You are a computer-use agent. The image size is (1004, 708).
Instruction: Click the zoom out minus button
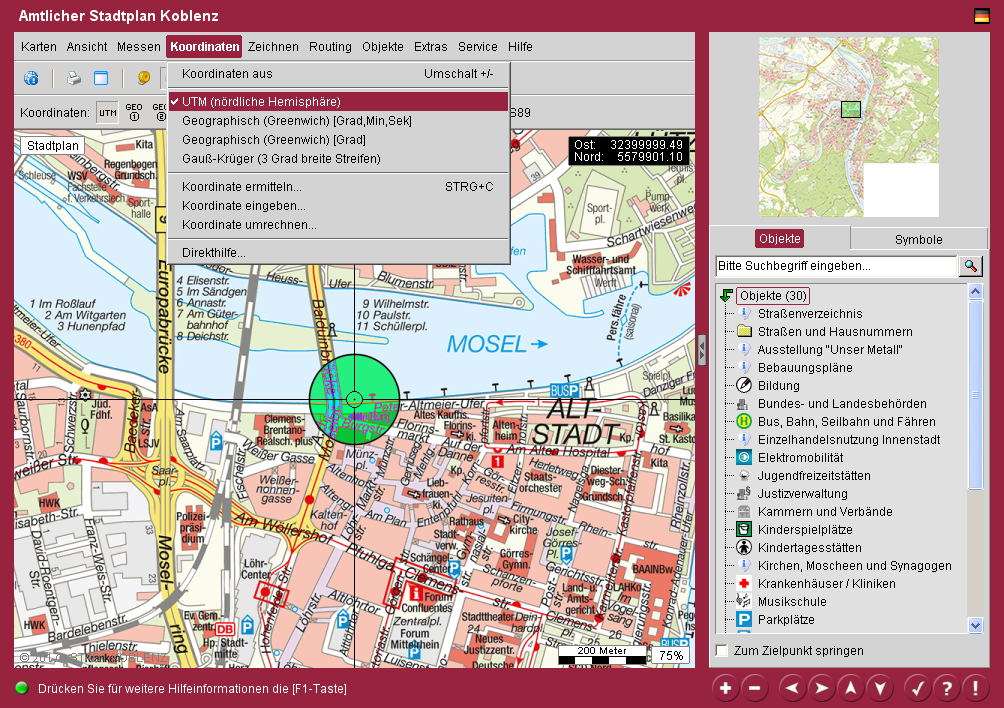pyautogui.click(x=755, y=688)
